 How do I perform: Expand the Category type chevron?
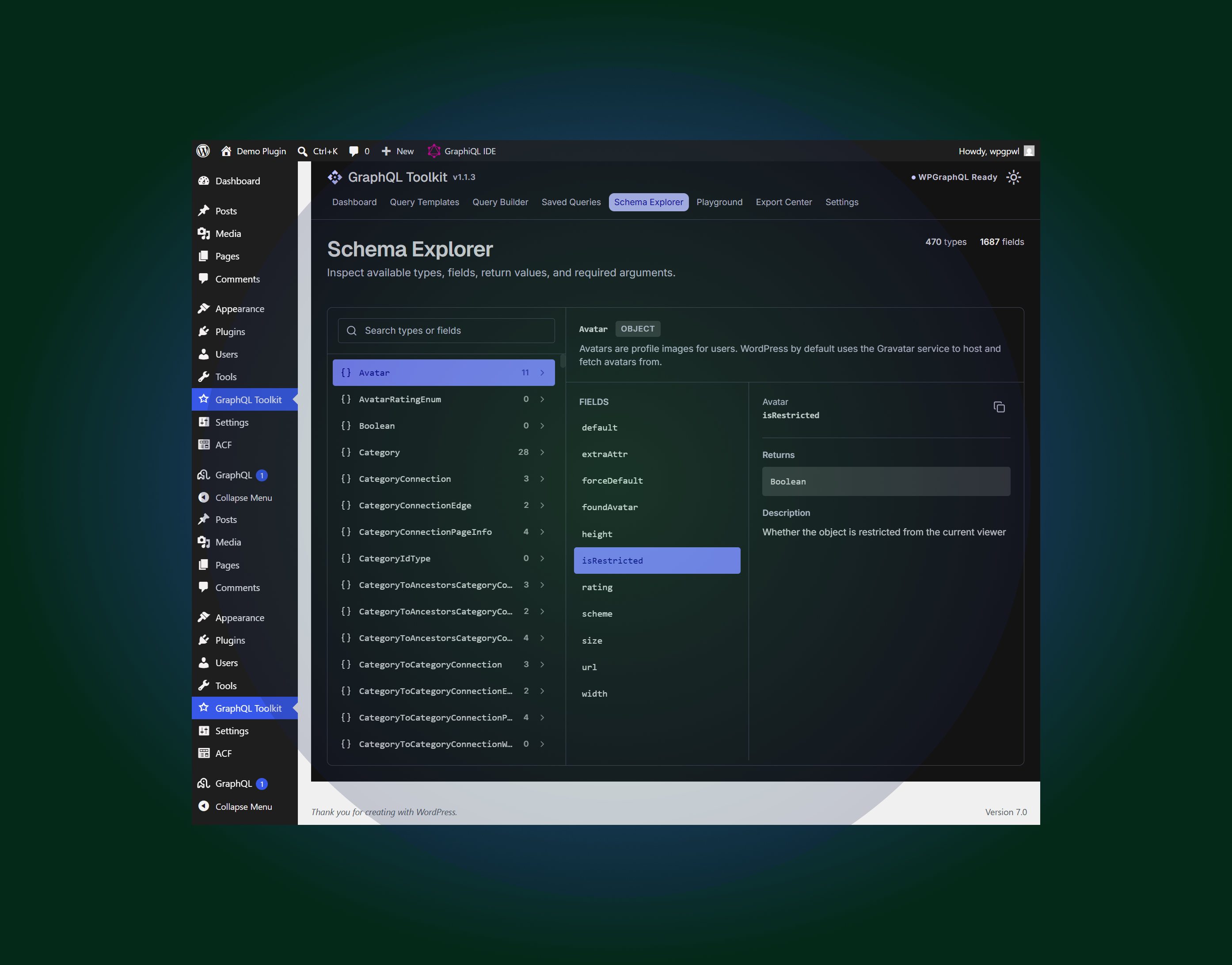click(542, 452)
